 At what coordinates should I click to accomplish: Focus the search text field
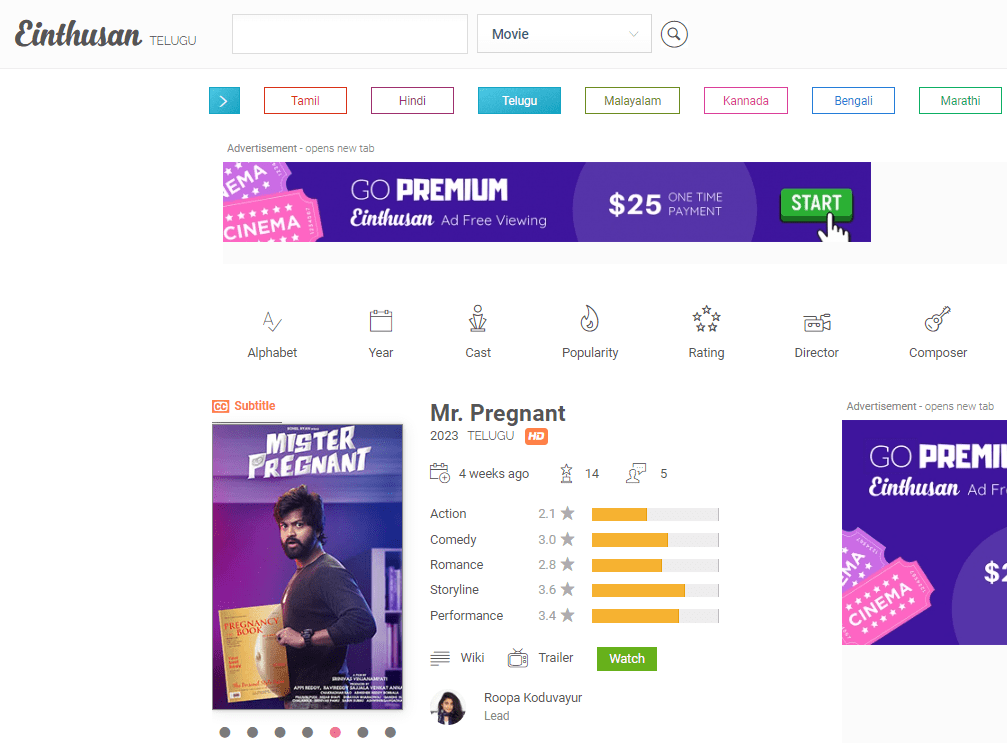349,34
